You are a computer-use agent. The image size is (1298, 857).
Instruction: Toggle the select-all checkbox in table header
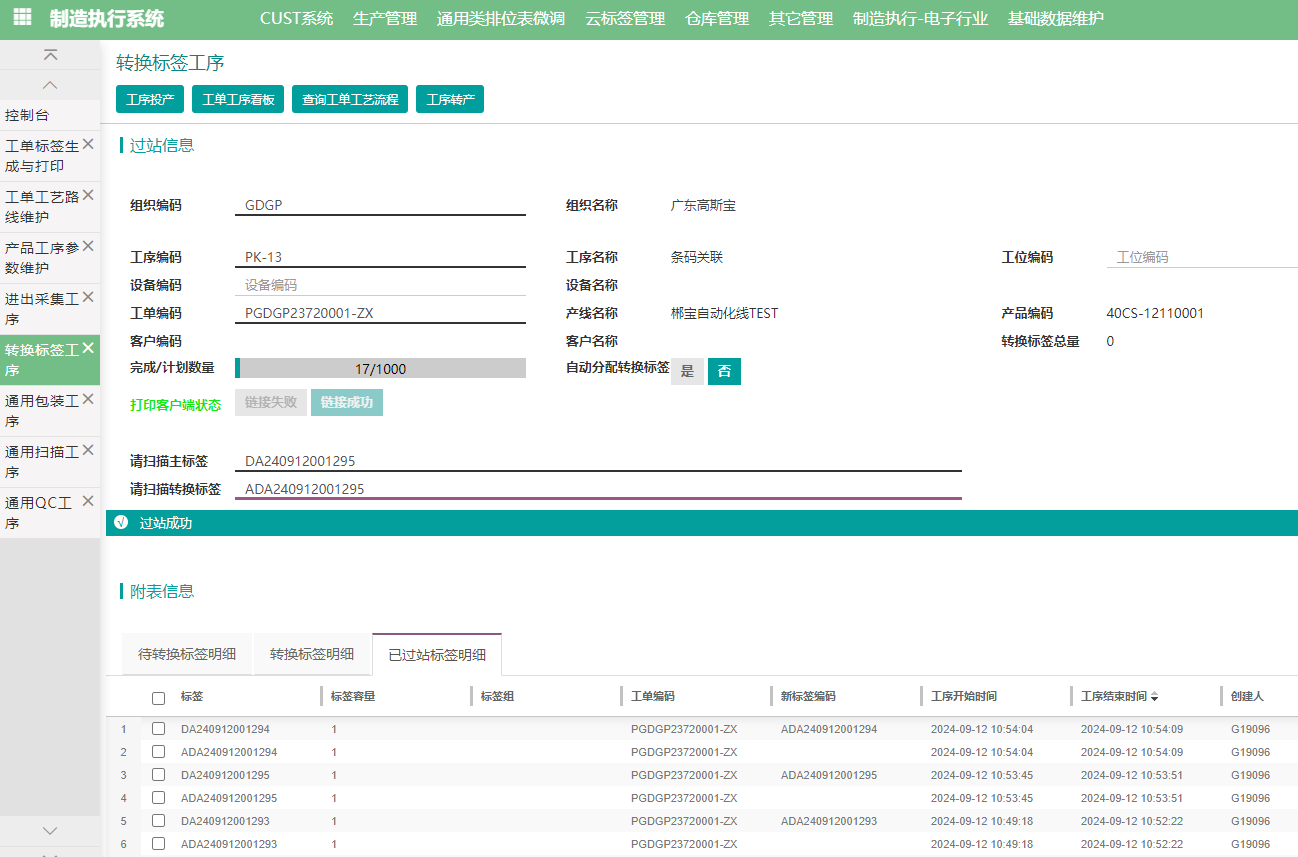point(158,698)
